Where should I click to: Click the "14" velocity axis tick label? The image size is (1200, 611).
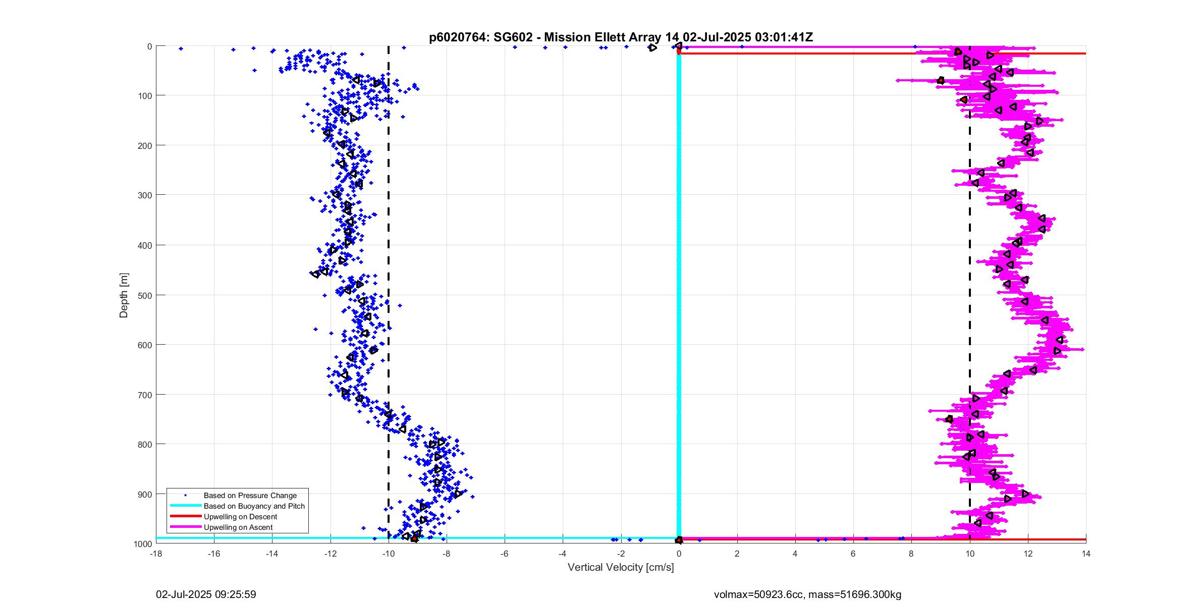tap(1086, 553)
